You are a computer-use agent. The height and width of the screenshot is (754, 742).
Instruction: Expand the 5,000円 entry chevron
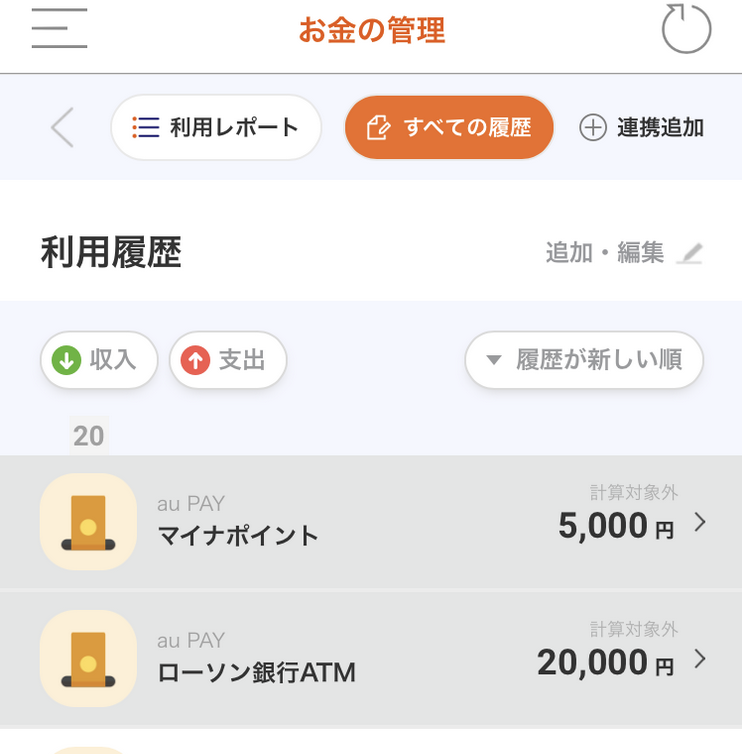coord(700,522)
